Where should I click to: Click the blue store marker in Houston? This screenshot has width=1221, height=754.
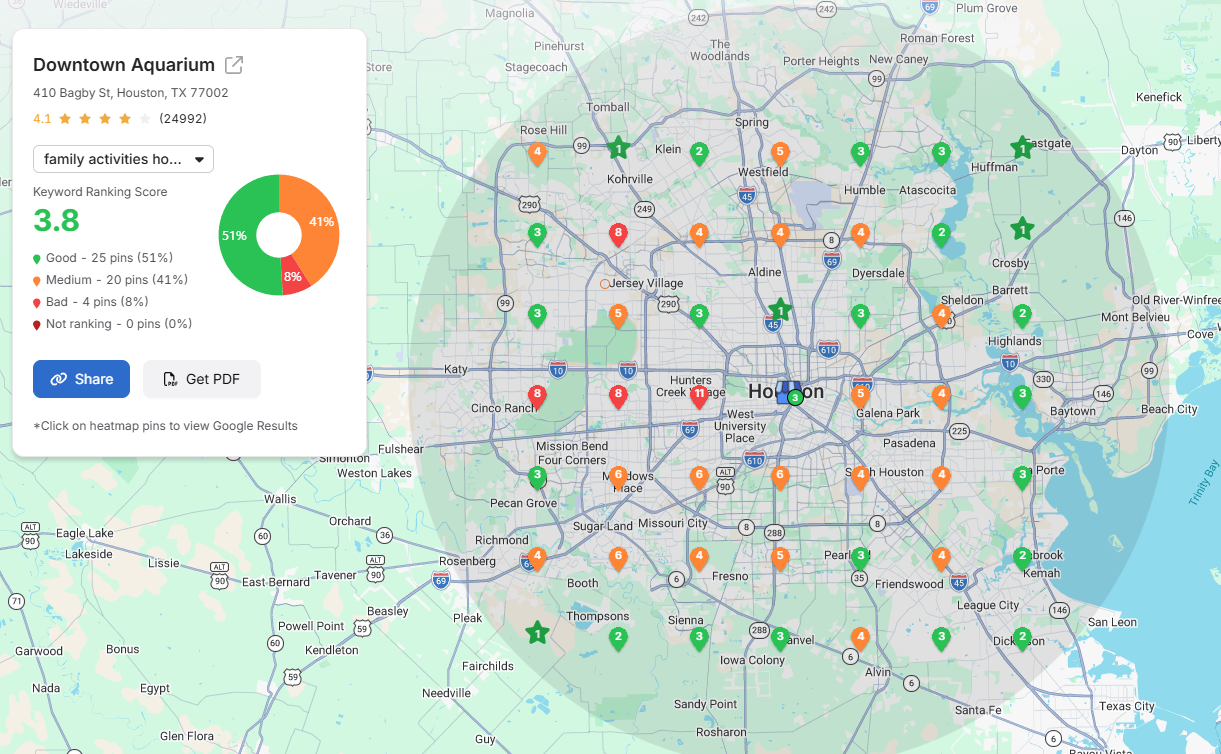(787, 392)
